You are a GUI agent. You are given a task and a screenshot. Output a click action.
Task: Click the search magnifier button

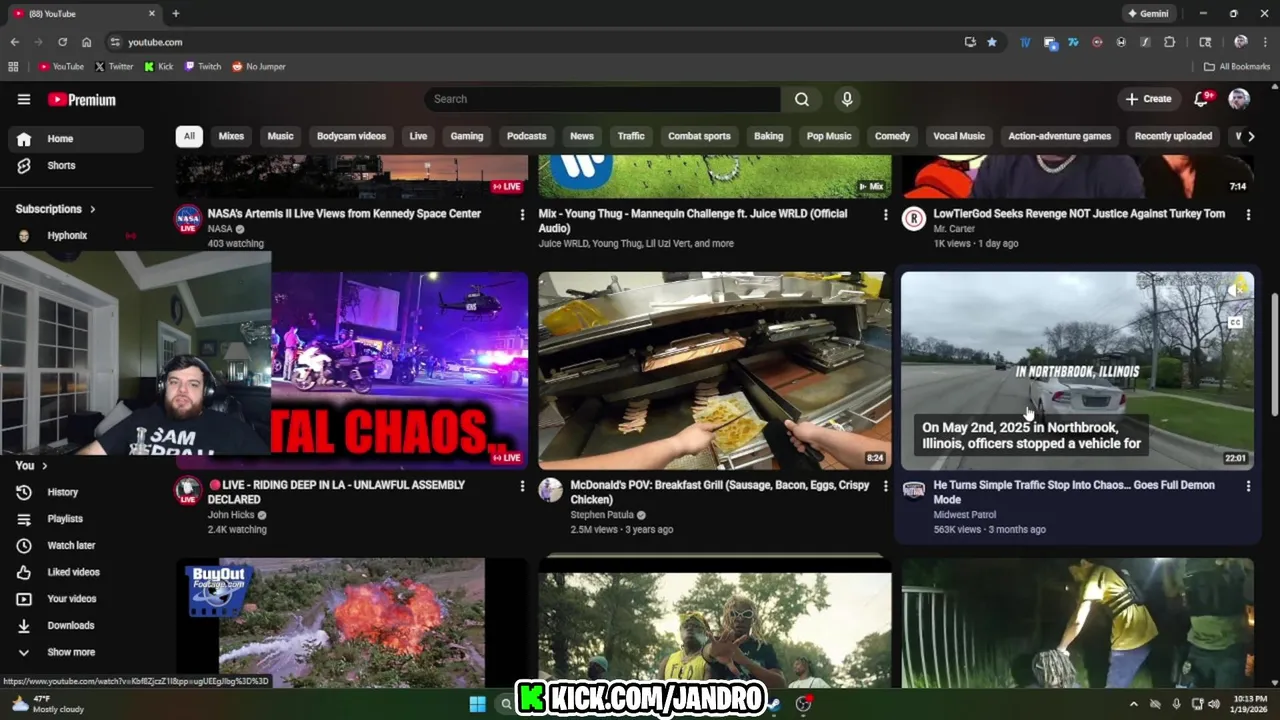coord(802,99)
